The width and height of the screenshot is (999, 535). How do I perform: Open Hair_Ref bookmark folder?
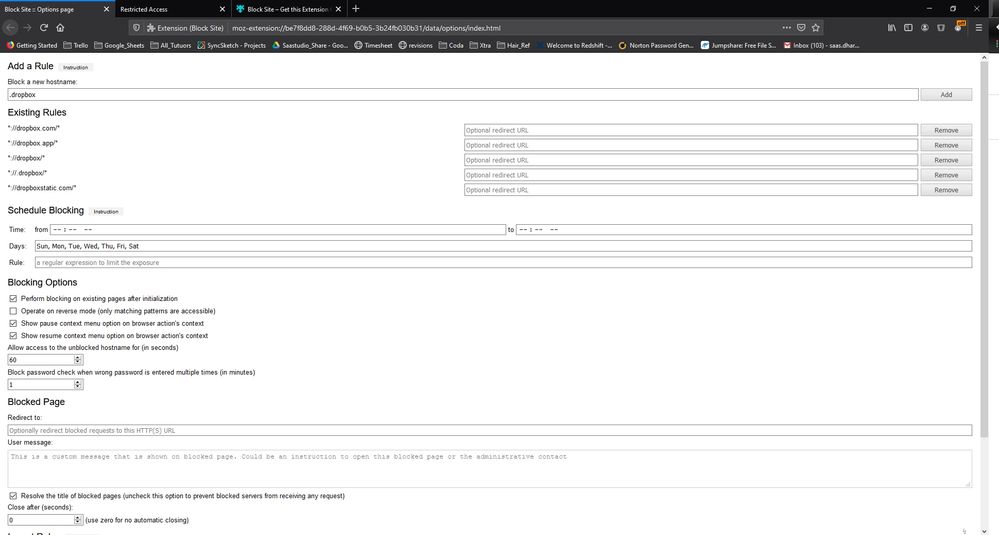pyautogui.click(x=514, y=45)
